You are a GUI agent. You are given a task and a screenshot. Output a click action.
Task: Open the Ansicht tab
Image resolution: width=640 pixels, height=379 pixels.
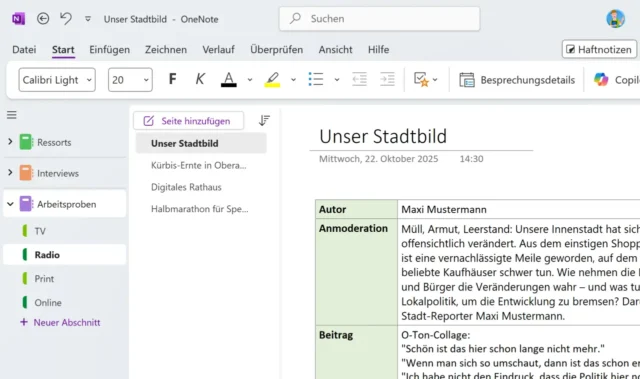[336, 49]
